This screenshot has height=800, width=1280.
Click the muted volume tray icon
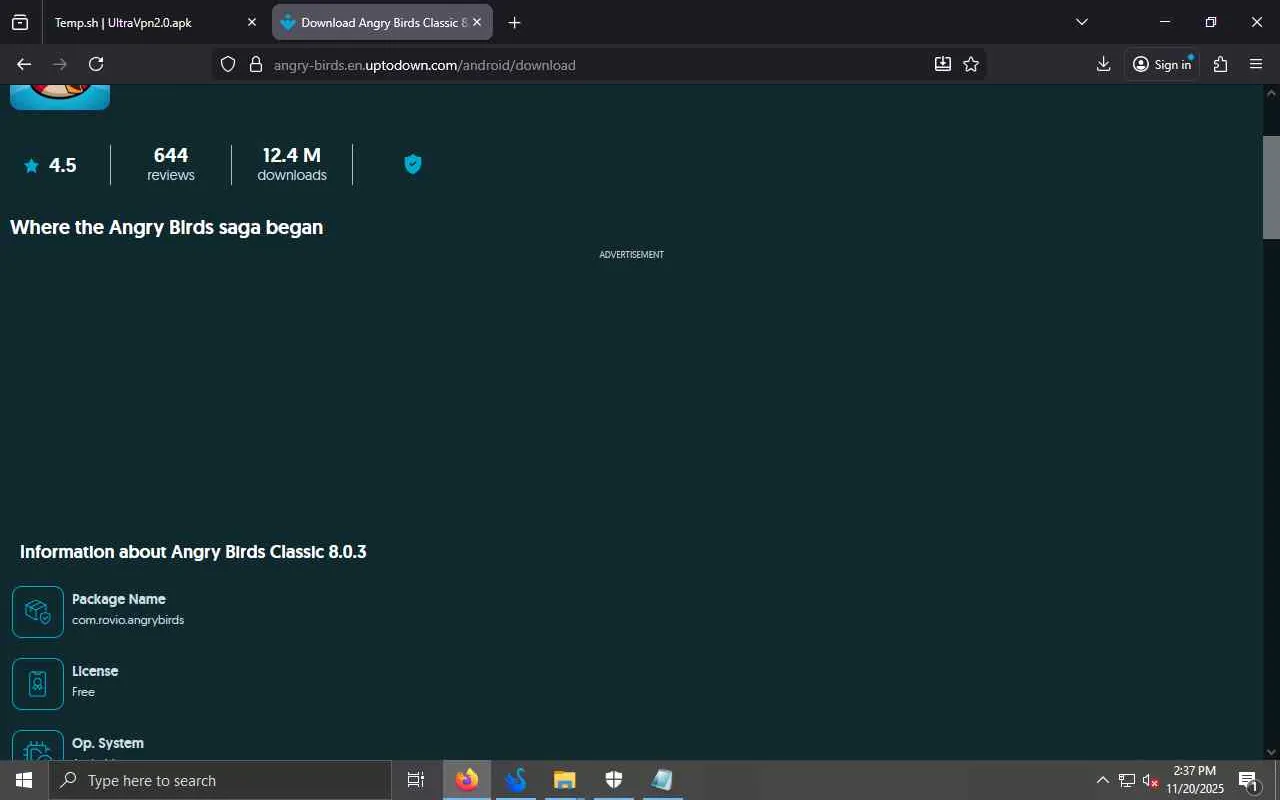pyautogui.click(x=1150, y=780)
